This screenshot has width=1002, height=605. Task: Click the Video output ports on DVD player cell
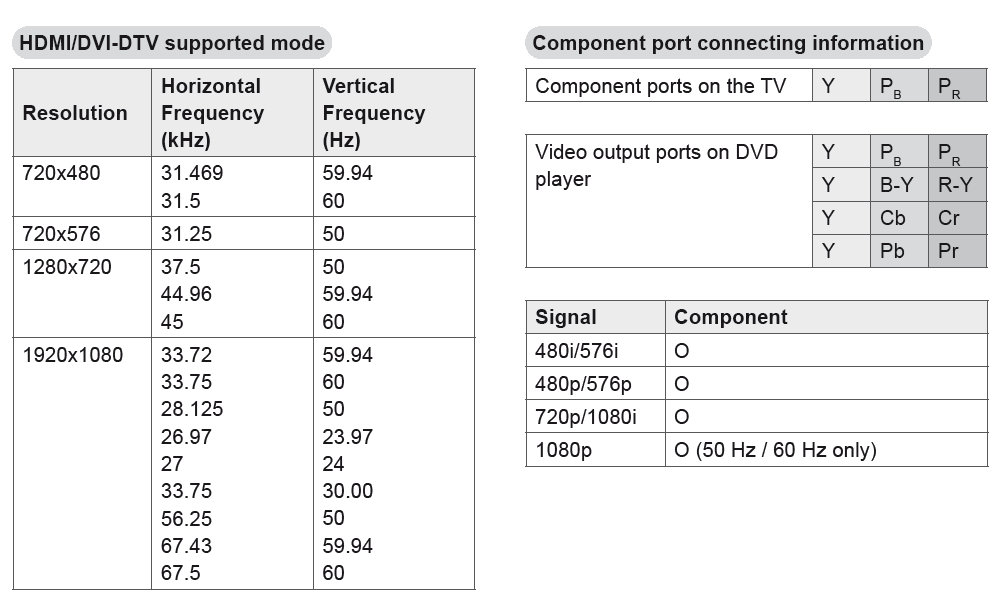(x=656, y=166)
